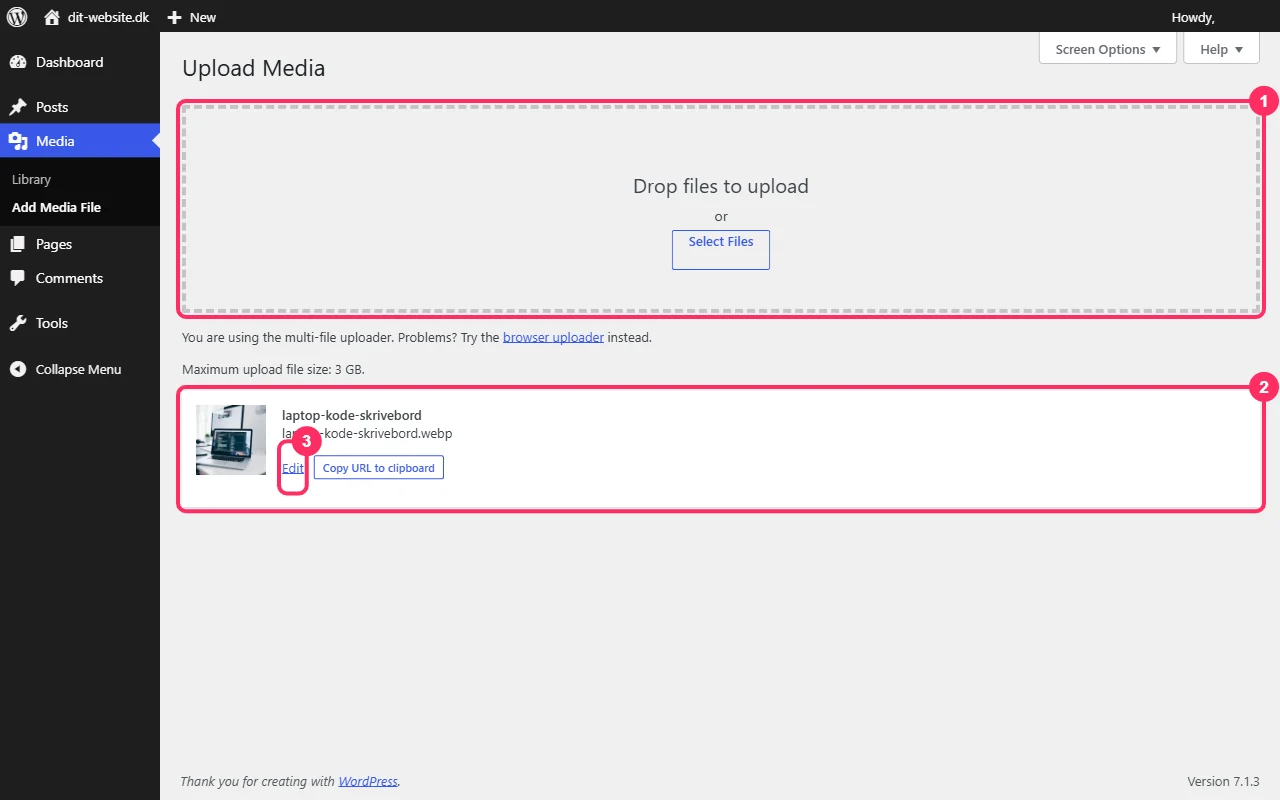Click the Collapse Menu arrow icon
The height and width of the screenshot is (800, 1280).
(x=18, y=369)
